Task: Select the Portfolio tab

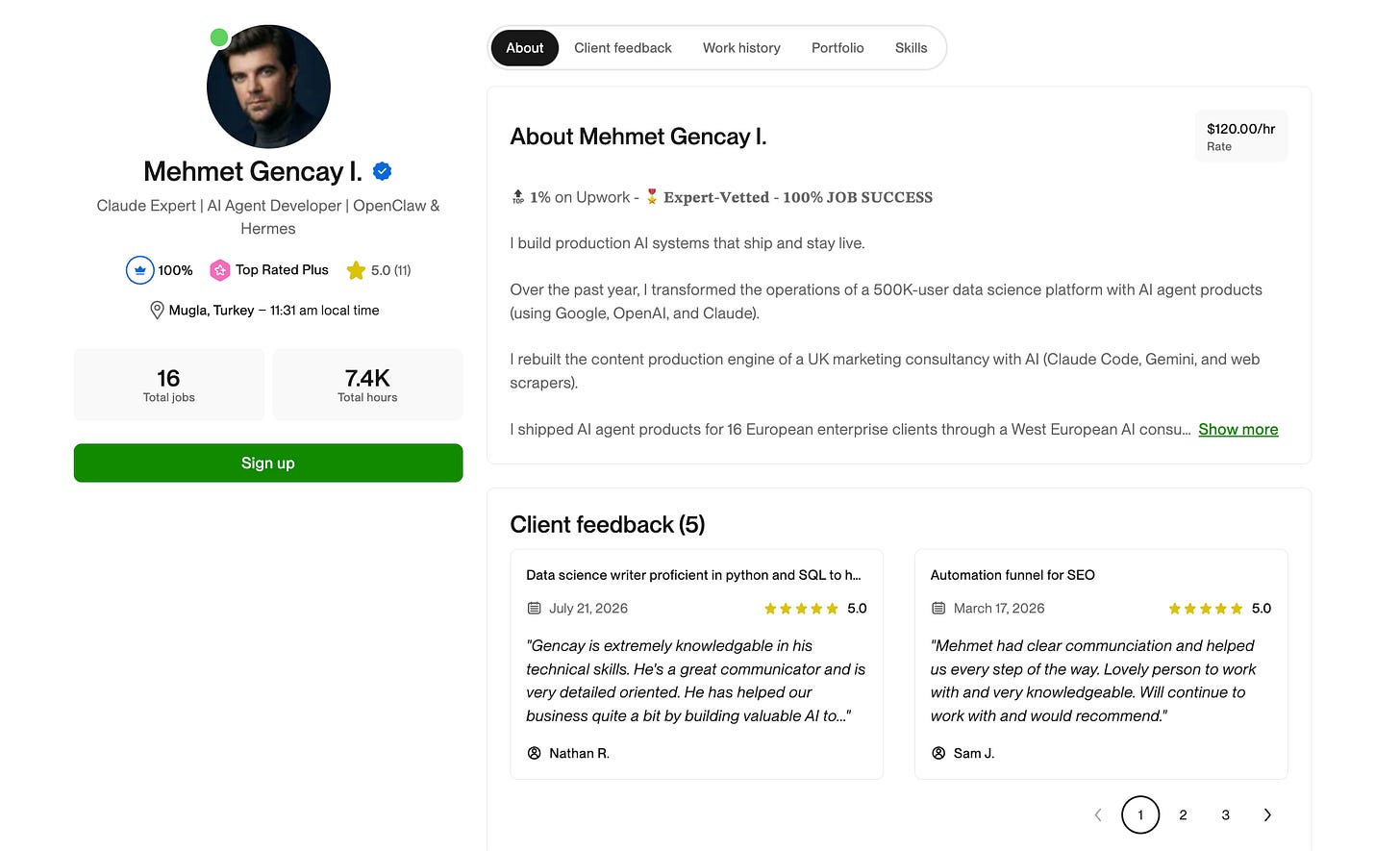Action: 837,48
